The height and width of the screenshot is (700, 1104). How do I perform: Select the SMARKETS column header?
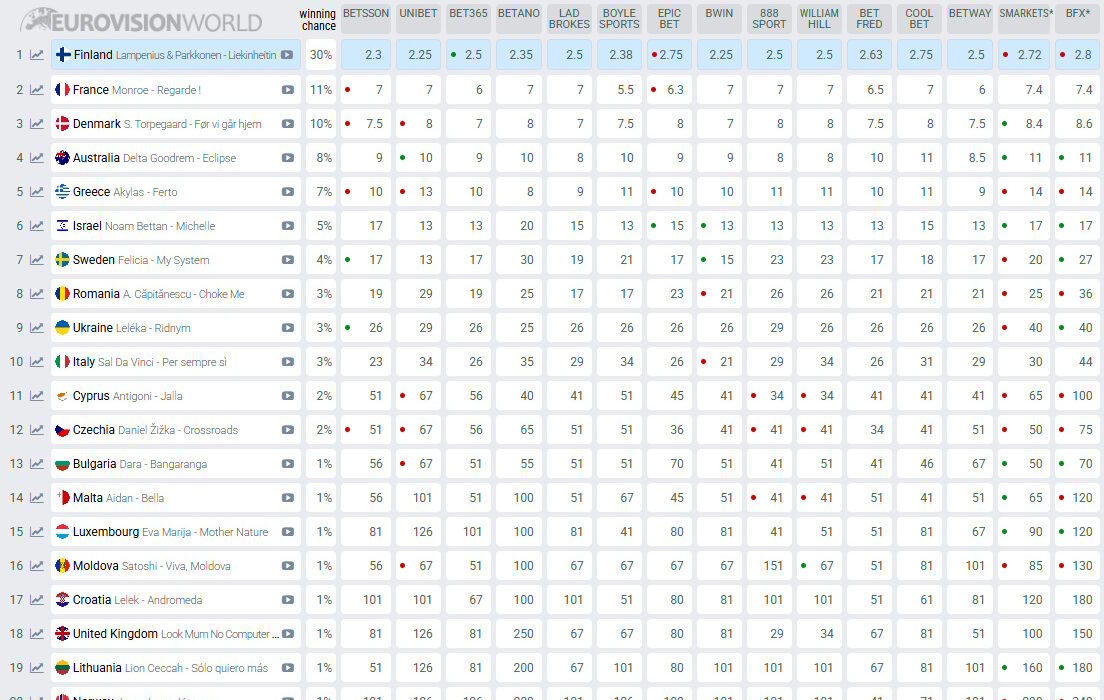(1024, 14)
